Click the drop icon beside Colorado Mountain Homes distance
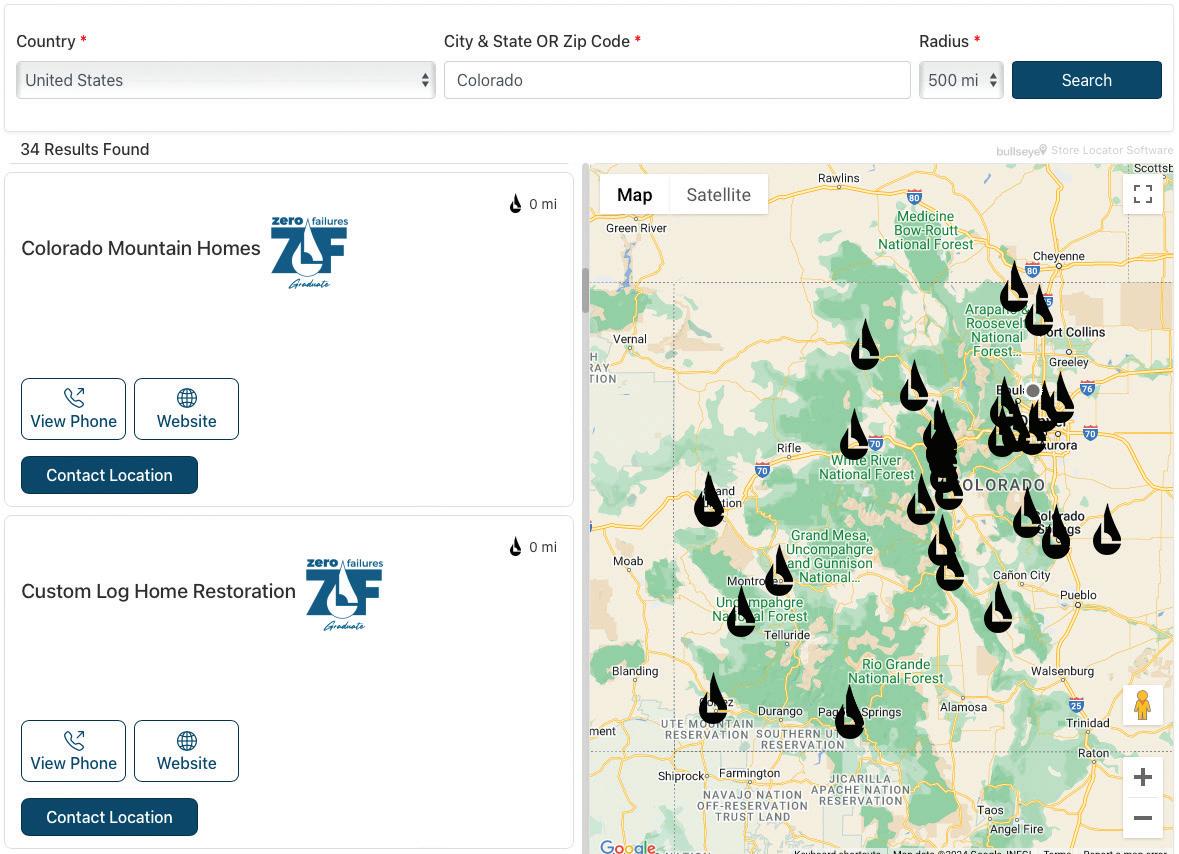Image resolution: width=1179 pixels, height=854 pixels. [515, 204]
